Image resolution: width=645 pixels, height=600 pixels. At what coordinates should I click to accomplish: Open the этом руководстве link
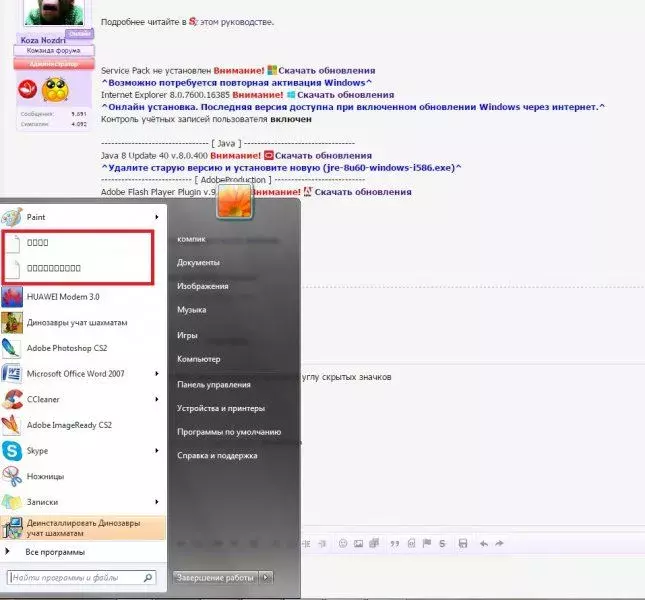pyautogui.click(x=237, y=22)
